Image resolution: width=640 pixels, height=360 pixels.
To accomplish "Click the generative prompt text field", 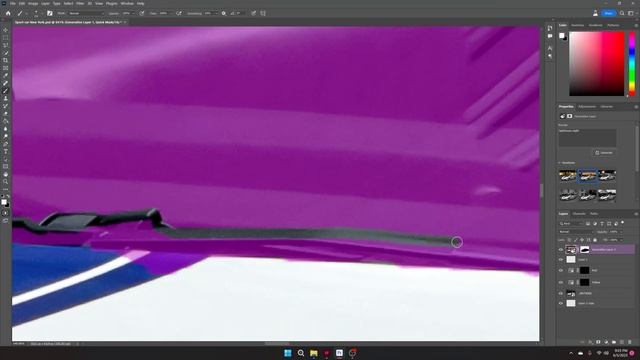I will (587, 138).
